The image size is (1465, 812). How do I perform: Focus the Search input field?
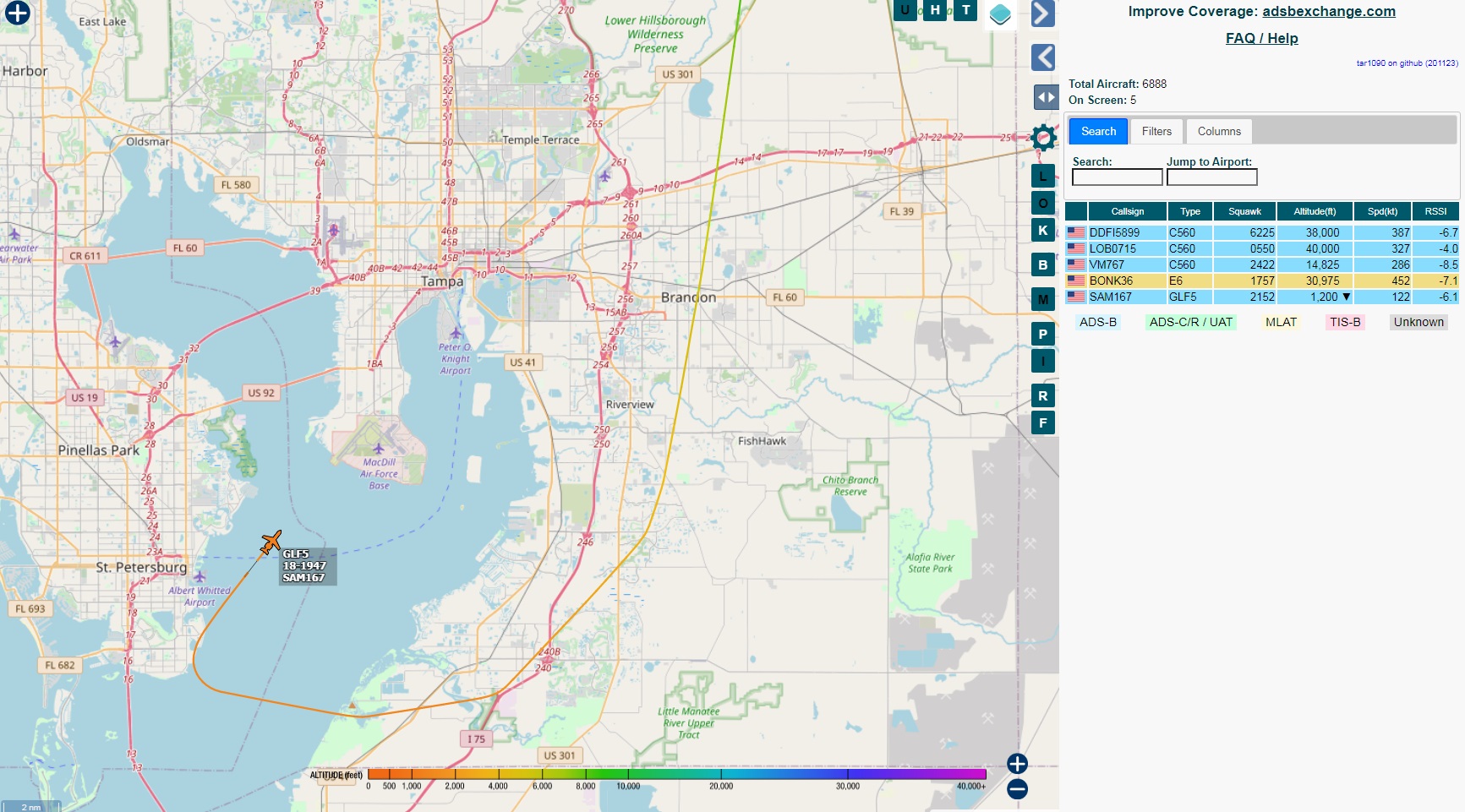pos(1117,177)
